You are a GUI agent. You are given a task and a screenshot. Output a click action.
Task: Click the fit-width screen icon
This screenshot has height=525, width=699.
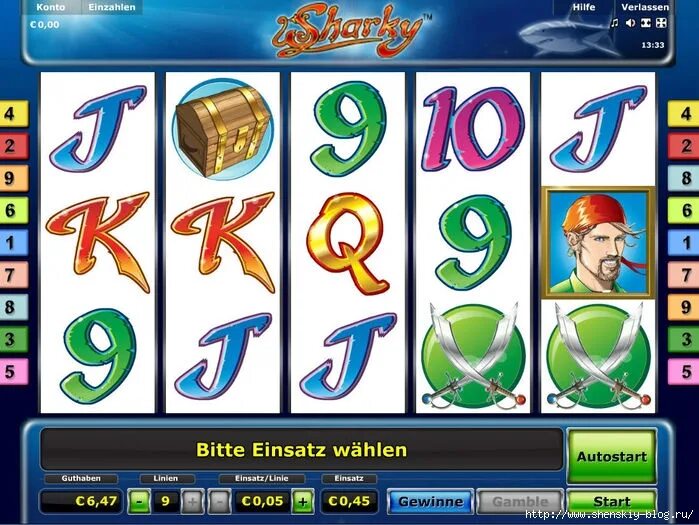tap(646, 23)
